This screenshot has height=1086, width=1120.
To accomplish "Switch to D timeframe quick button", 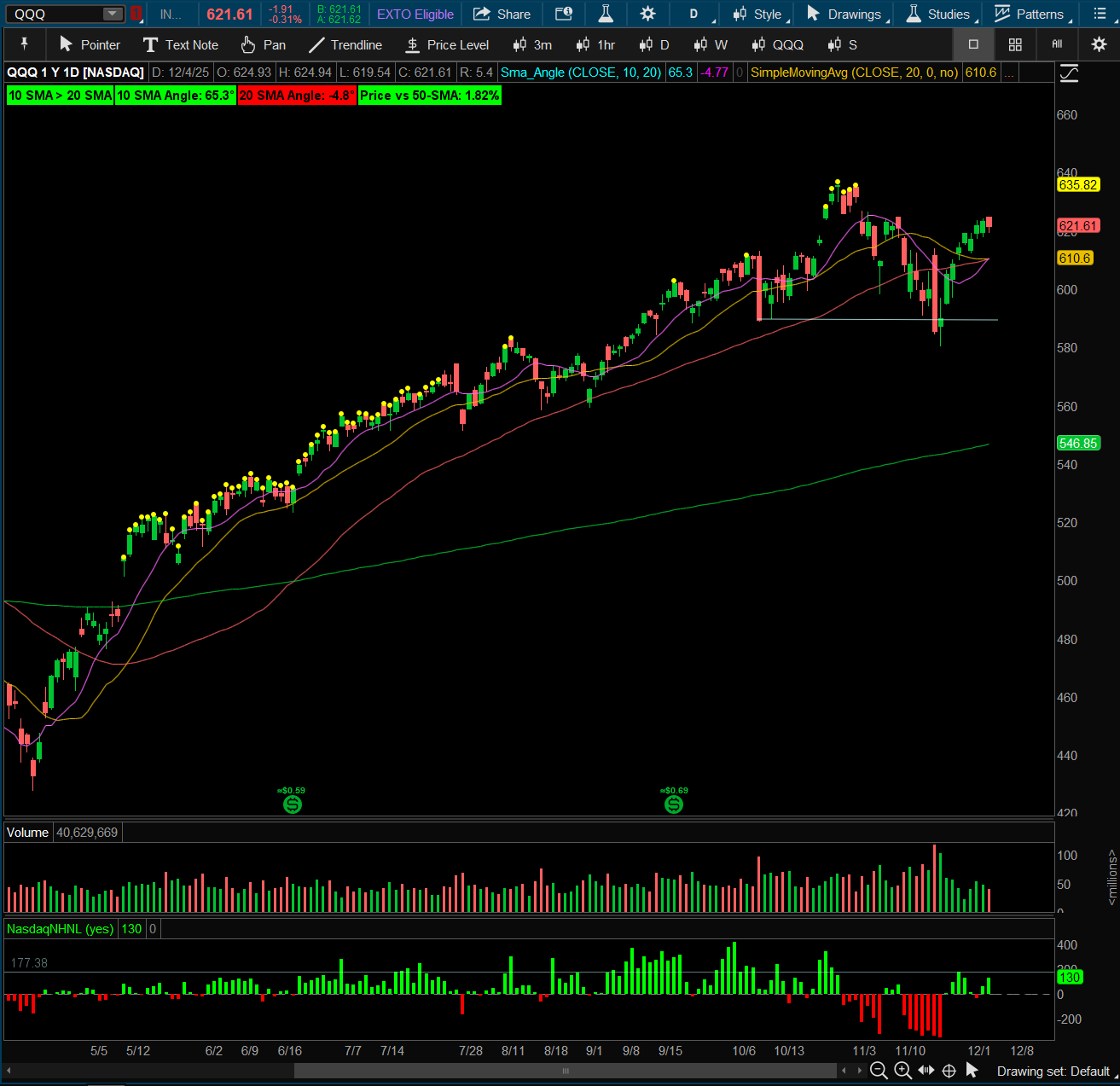I will click(x=654, y=44).
